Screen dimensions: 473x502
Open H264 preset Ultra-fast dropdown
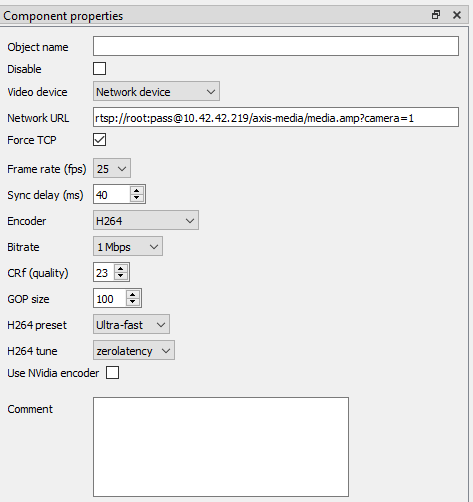(131, 324)
